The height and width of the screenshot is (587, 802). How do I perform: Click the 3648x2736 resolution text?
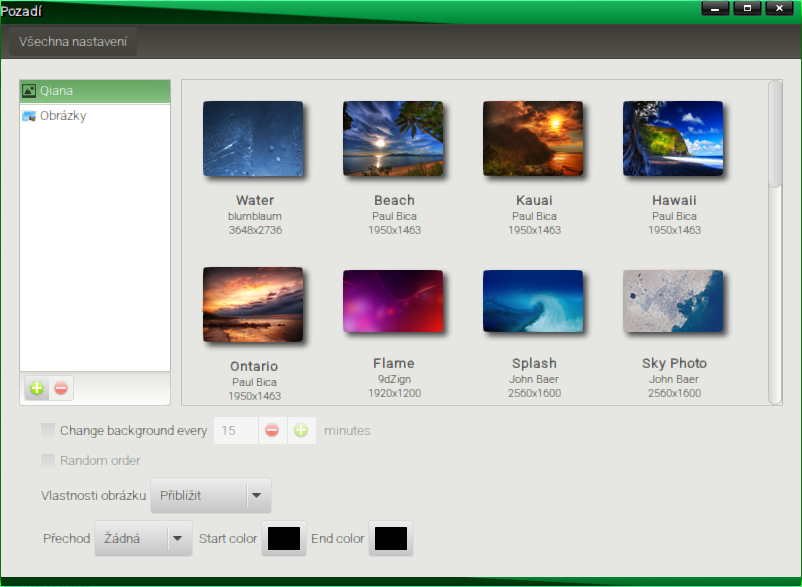point(255,230)
